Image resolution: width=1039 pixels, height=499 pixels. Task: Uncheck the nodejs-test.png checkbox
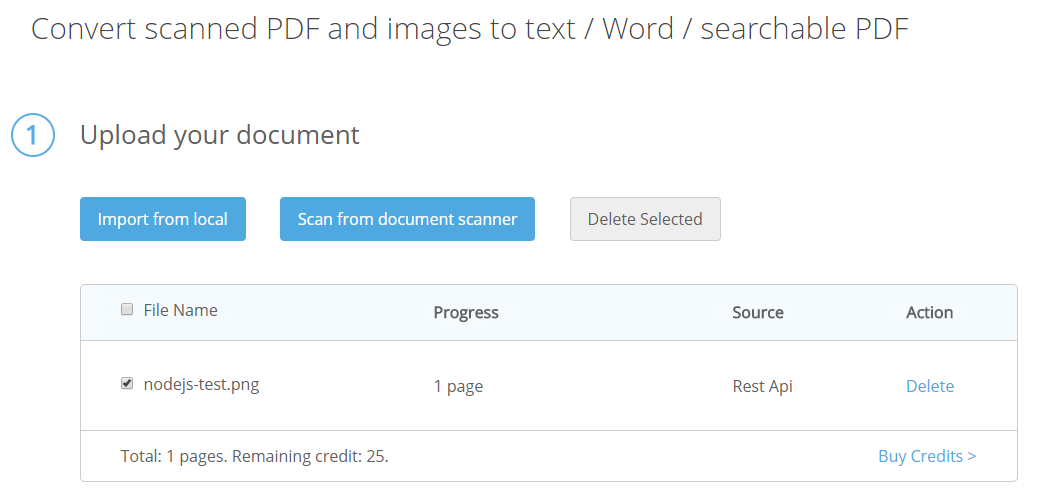tap(127, 383)
